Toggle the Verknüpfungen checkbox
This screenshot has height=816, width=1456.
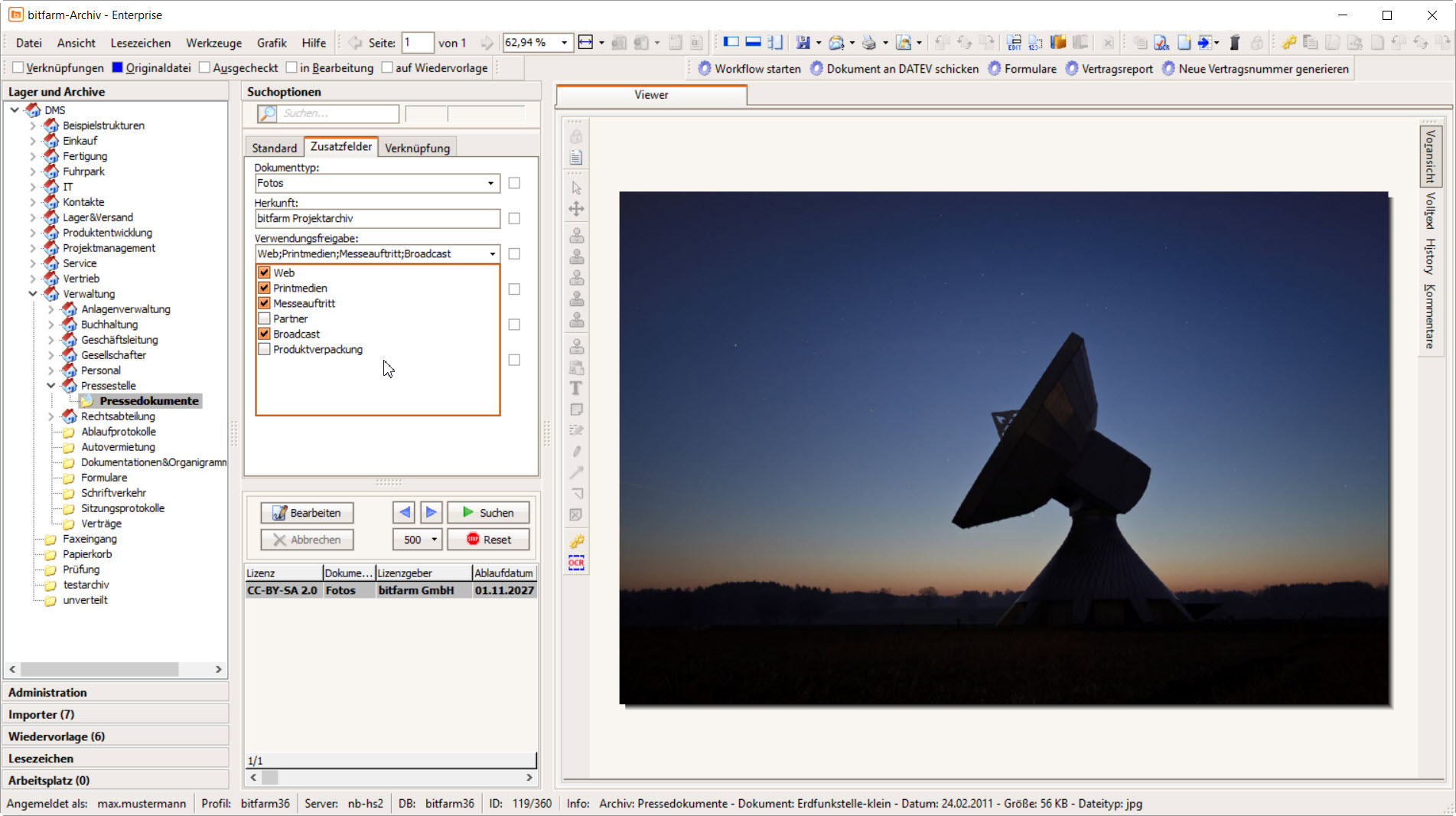point(18,67)
